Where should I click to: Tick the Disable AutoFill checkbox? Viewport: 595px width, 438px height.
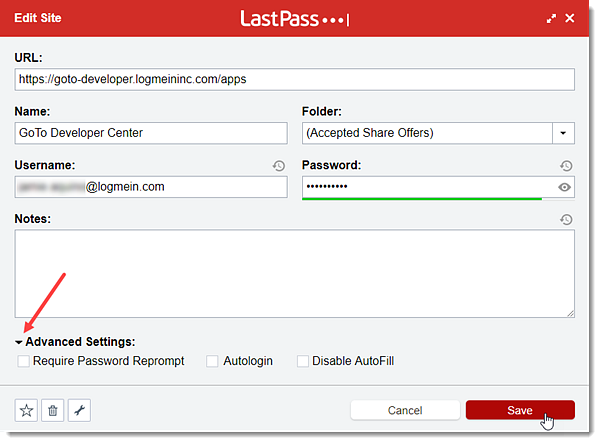(x=303, y=361)
